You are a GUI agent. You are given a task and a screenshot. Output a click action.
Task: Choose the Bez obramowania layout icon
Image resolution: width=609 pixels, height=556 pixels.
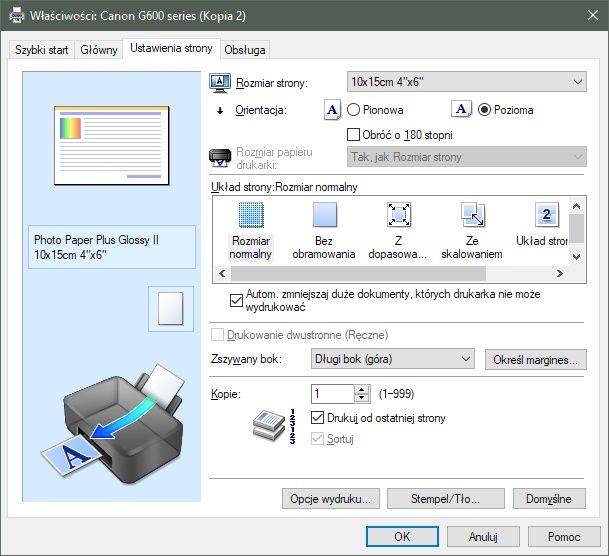(x=325, y=214)
